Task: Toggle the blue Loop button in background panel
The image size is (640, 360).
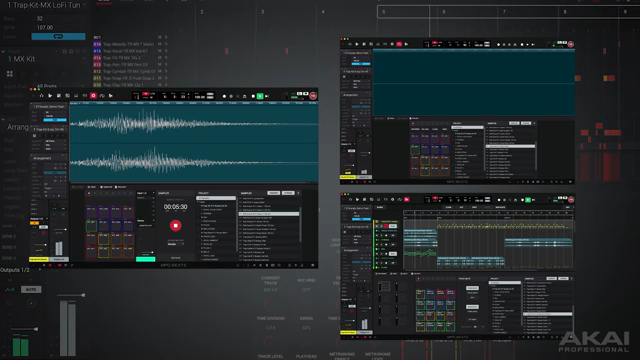Action: coord(58,37)
